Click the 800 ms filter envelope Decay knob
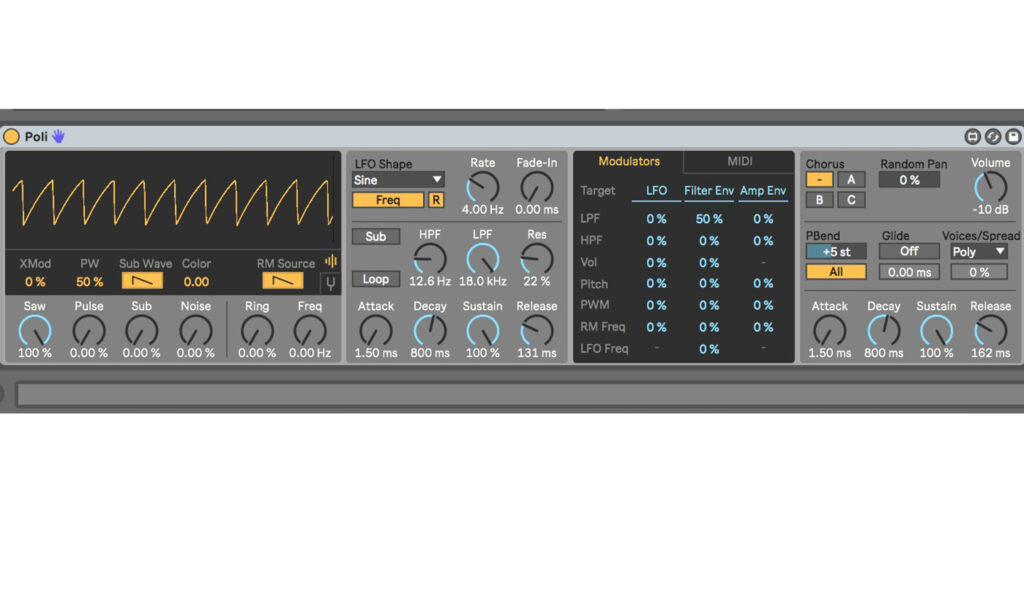Screen dimensions: 1024x614 (430, 331)
